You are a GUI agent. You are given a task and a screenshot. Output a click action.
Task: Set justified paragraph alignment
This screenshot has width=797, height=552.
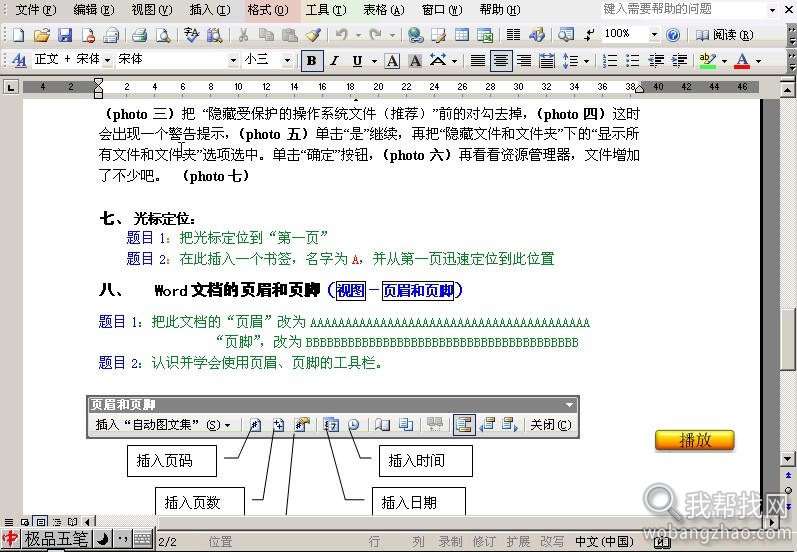(477, 61)
